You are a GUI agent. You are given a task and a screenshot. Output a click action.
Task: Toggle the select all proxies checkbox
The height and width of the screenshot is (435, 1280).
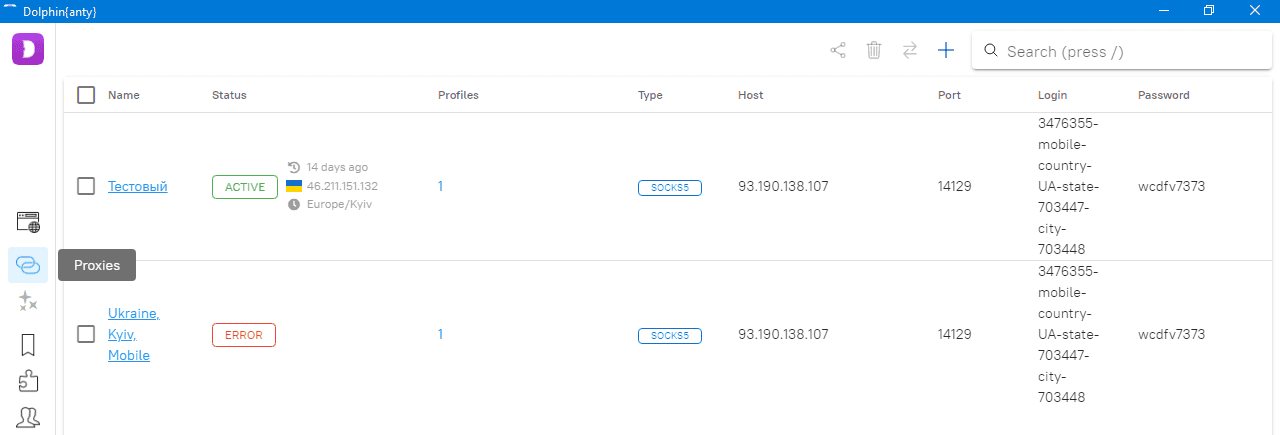pos(86,95)
